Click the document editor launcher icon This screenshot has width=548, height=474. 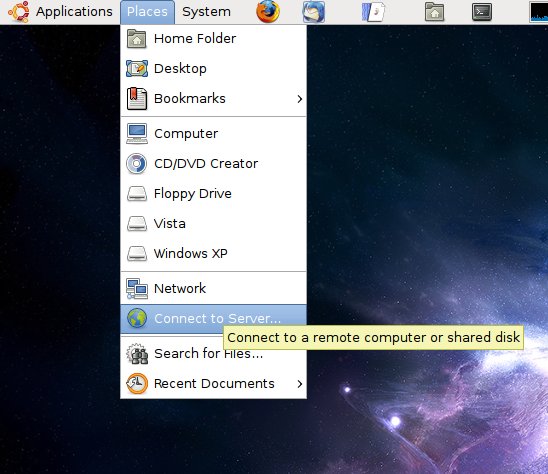(373, 12)
